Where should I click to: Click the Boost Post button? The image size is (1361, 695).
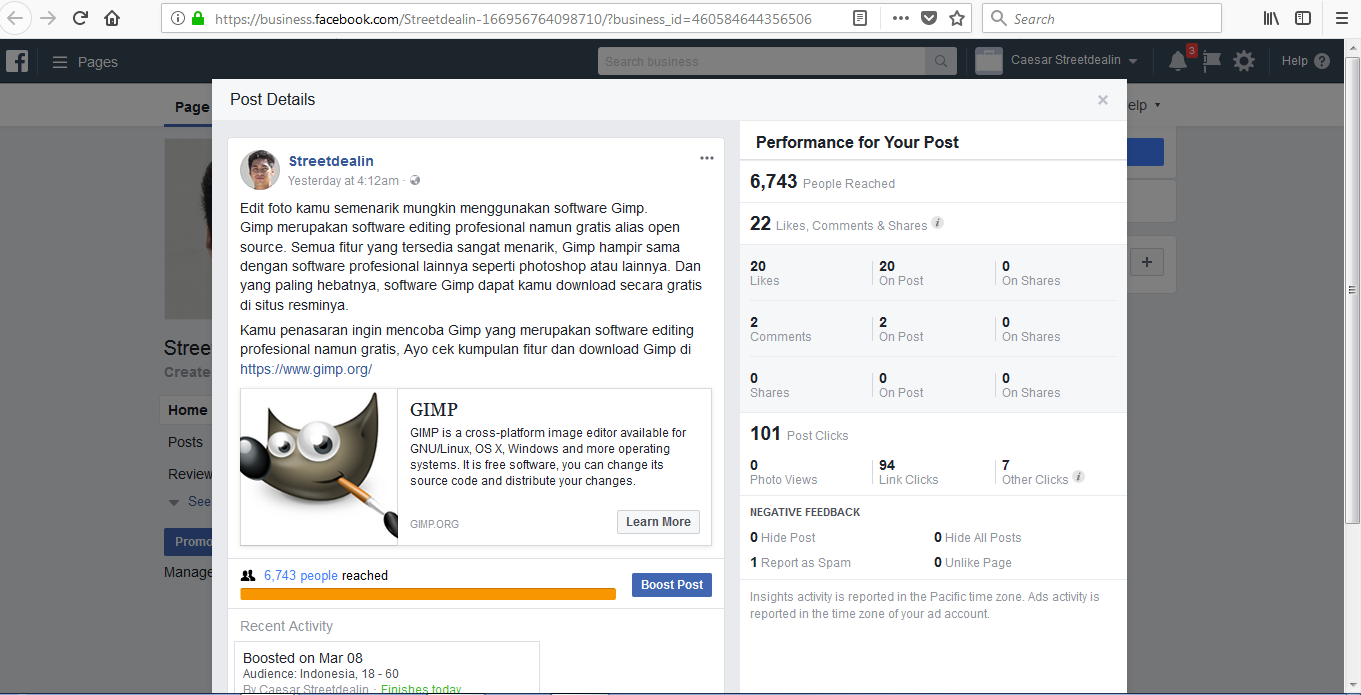672,585
